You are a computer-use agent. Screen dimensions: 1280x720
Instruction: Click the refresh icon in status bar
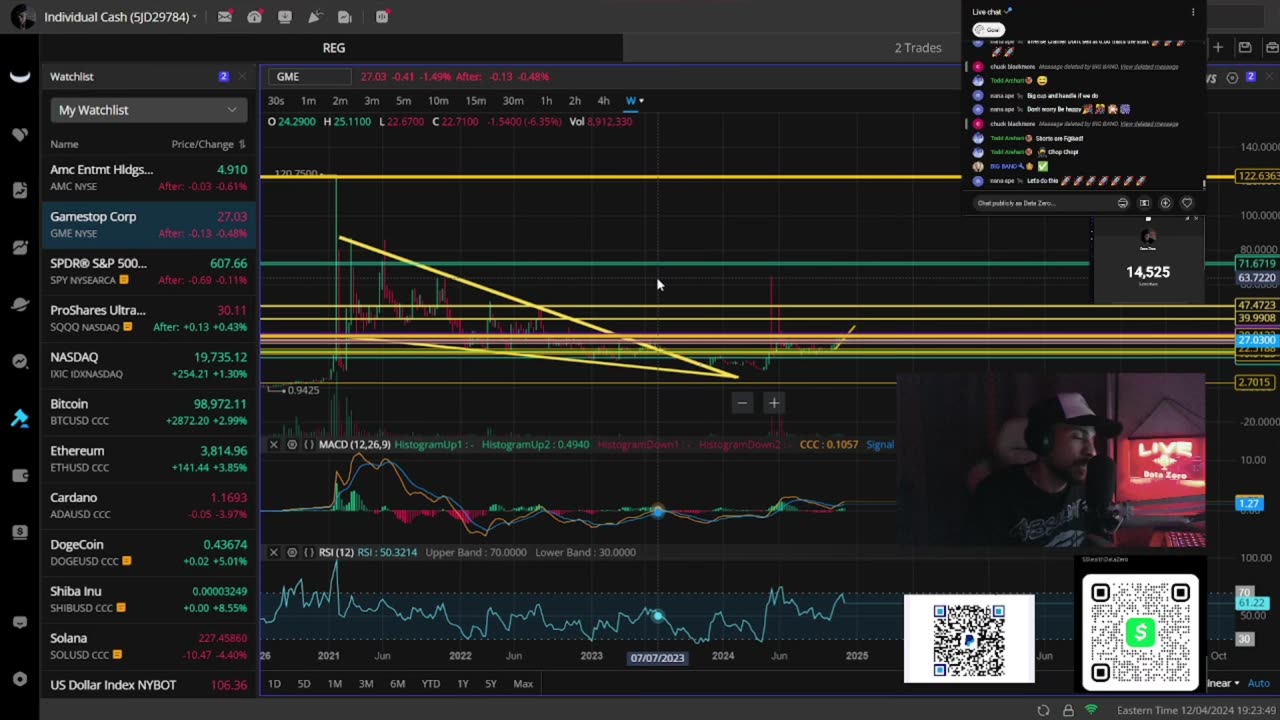(1043, 710)
